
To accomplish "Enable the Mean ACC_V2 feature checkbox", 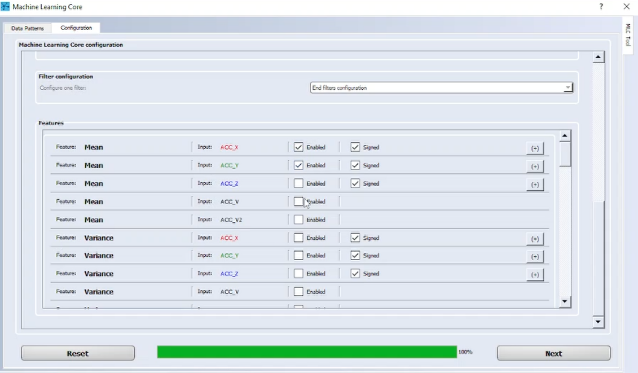I will pyautogui.click(x=299, y=220).
